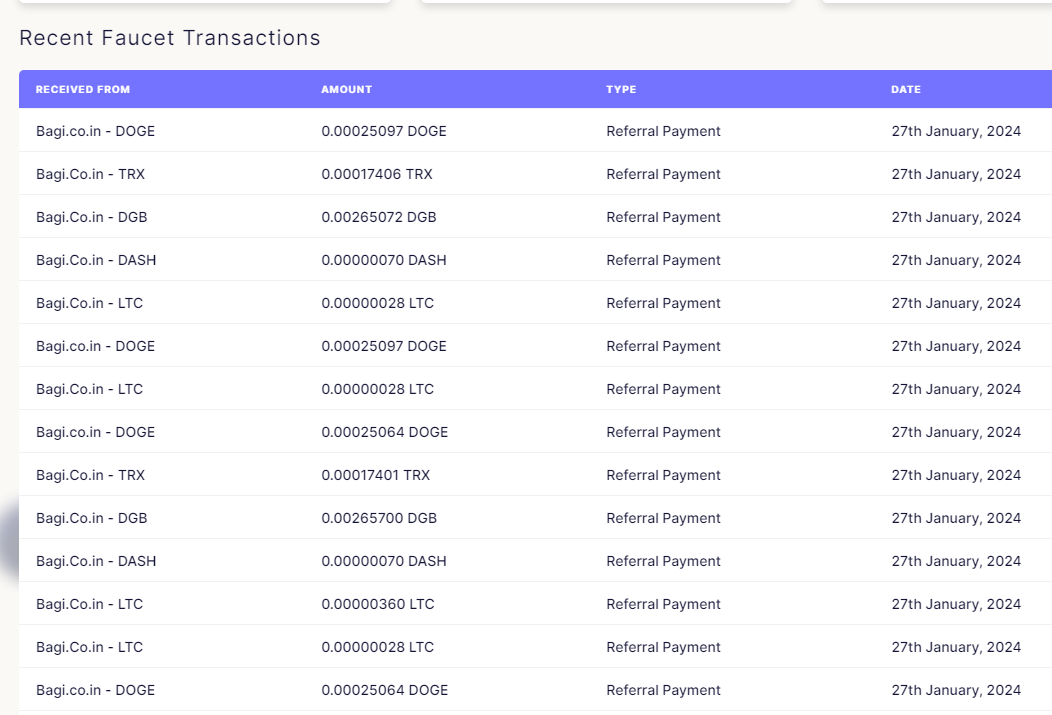Open sender of the 0.00265700 DGB transaction
The height and width of the screenshot is (715, 1052).
pos(92,518)
